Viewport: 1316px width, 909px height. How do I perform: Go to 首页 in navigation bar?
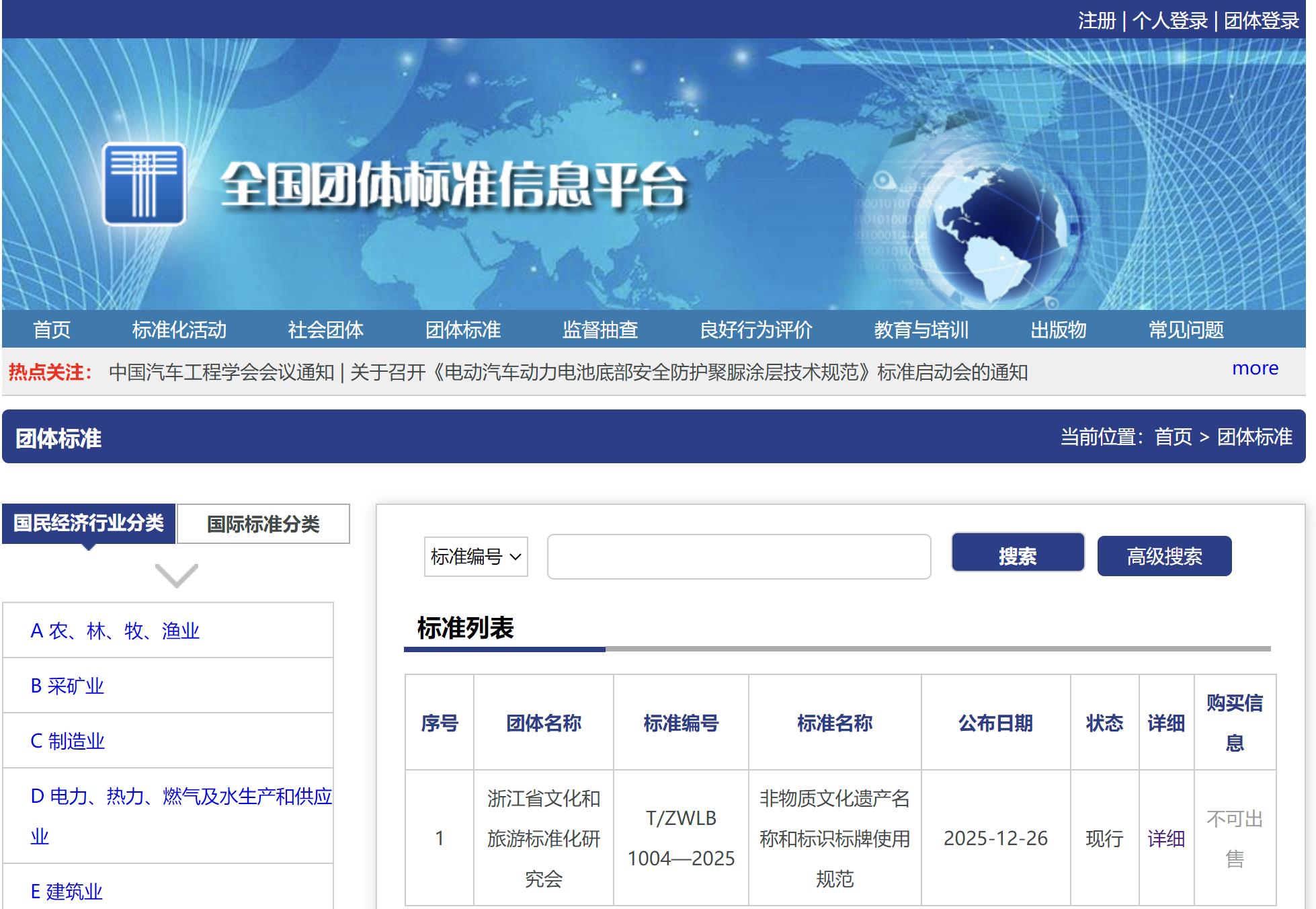click(x=52, y=329)
